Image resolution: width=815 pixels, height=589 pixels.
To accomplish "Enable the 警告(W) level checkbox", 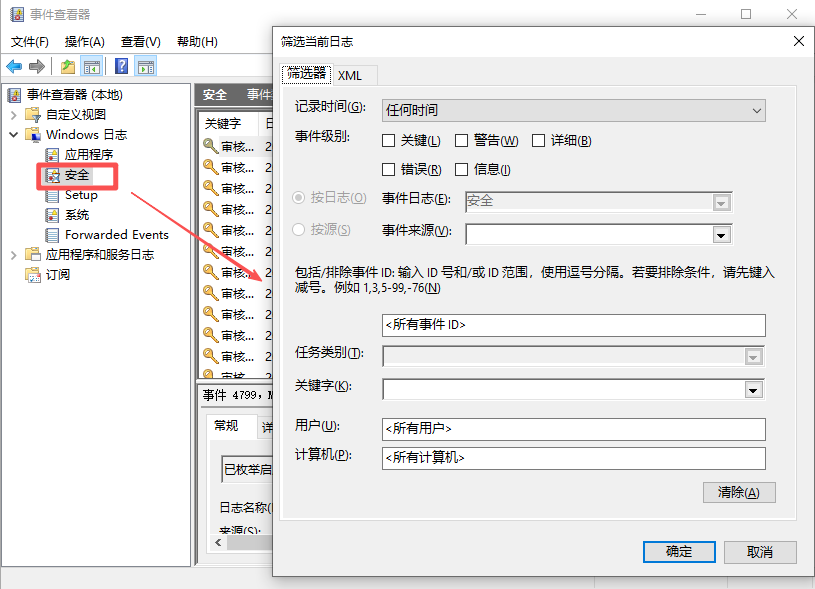I will tap(461, 141).
